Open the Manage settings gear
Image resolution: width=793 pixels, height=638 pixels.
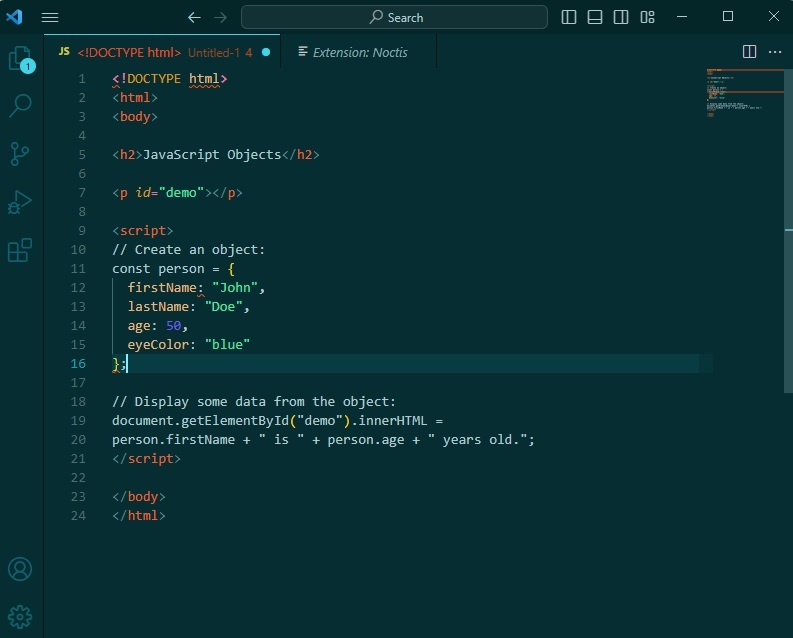coord(20,616)
